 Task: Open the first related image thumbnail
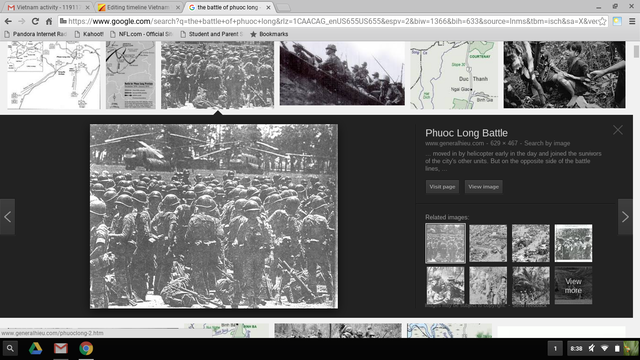[445, 243]
